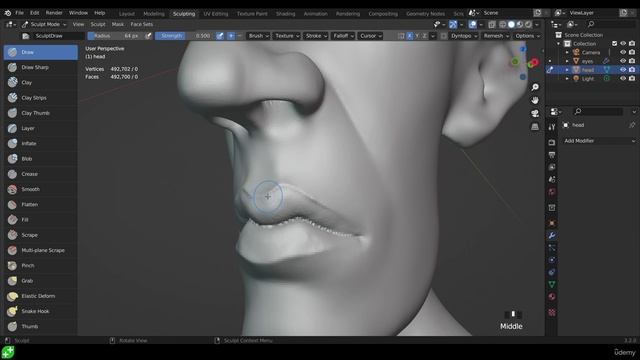Open the File menu
640x360 pixels.
tap(19, 13)
